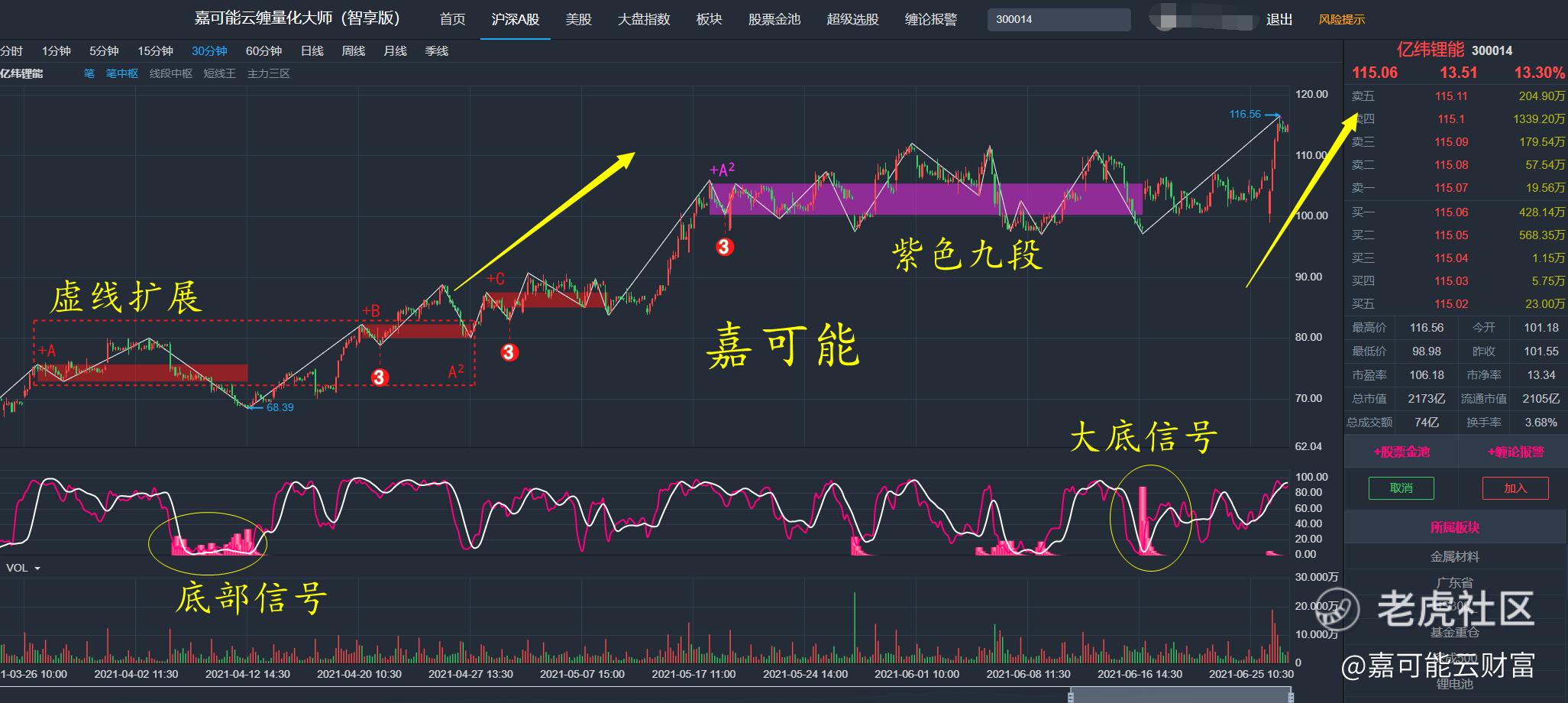Open the 首页 home tab
This screenshot has width=1568, height=703.
452,19
